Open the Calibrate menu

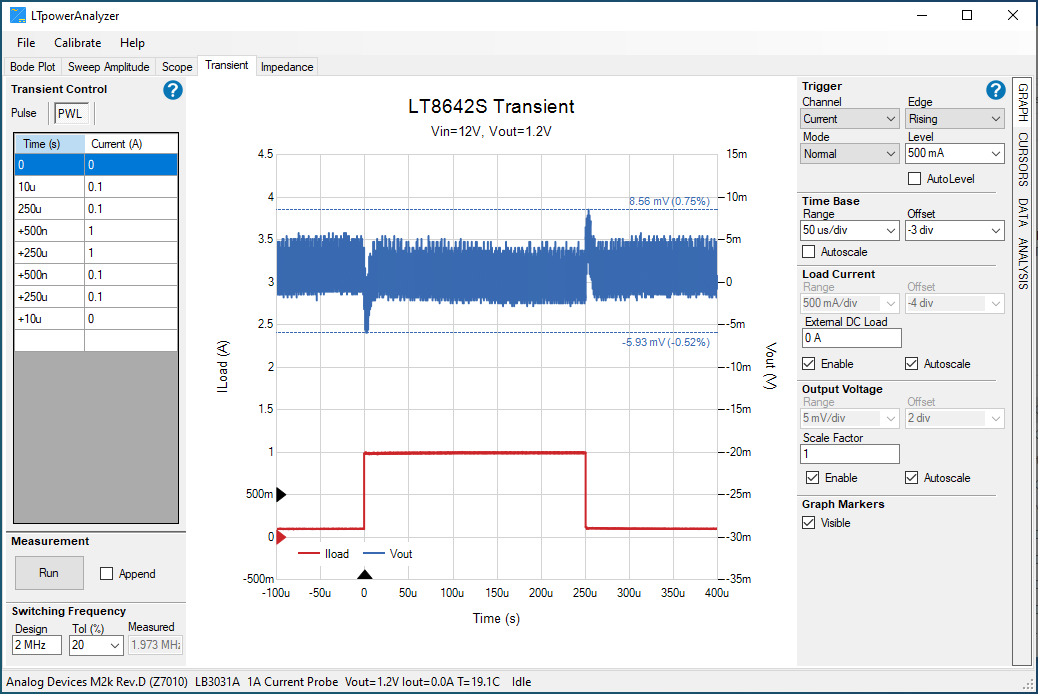[77, 43]
